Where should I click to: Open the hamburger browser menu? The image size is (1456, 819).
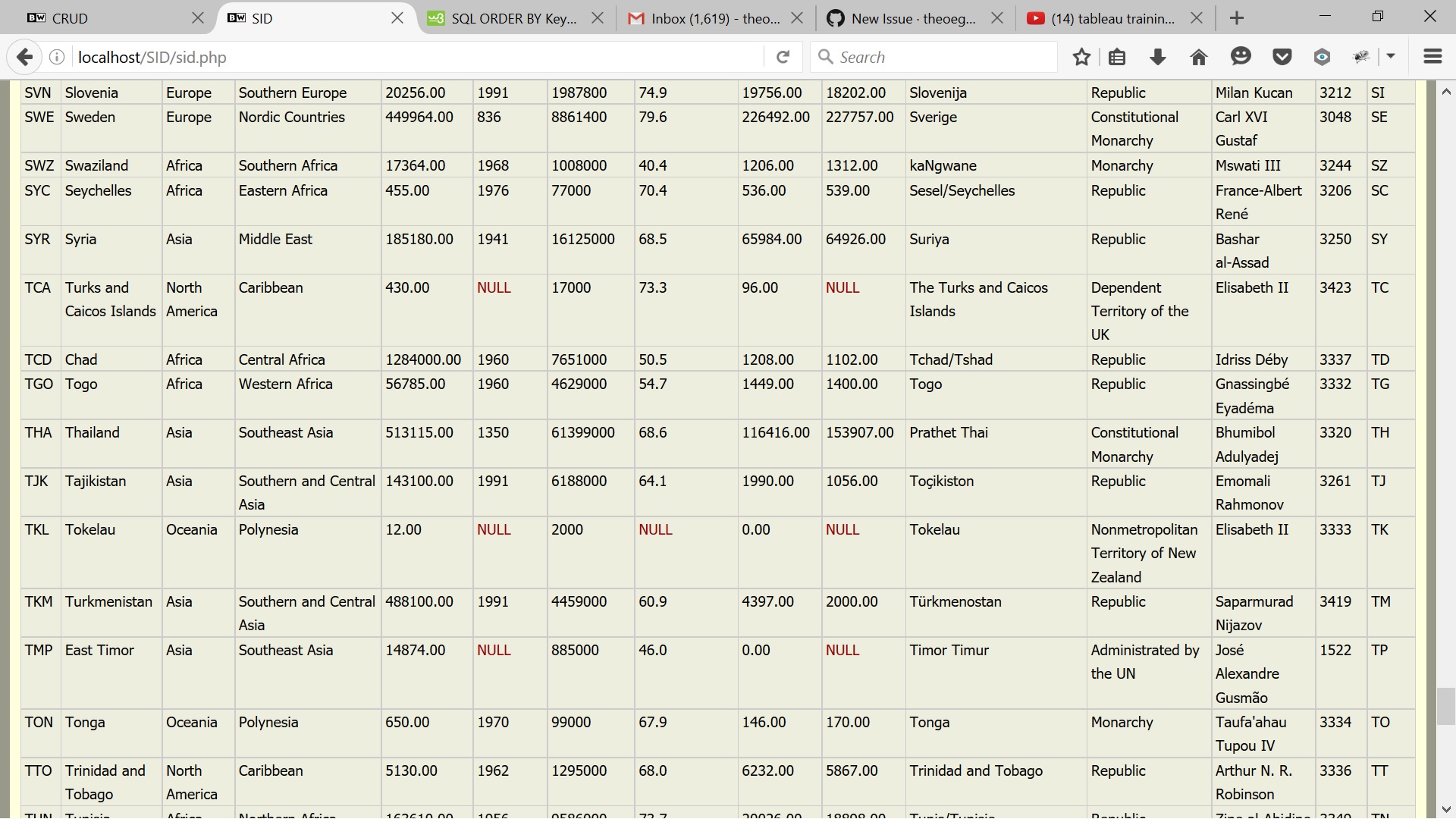[x=1432, y=57]
